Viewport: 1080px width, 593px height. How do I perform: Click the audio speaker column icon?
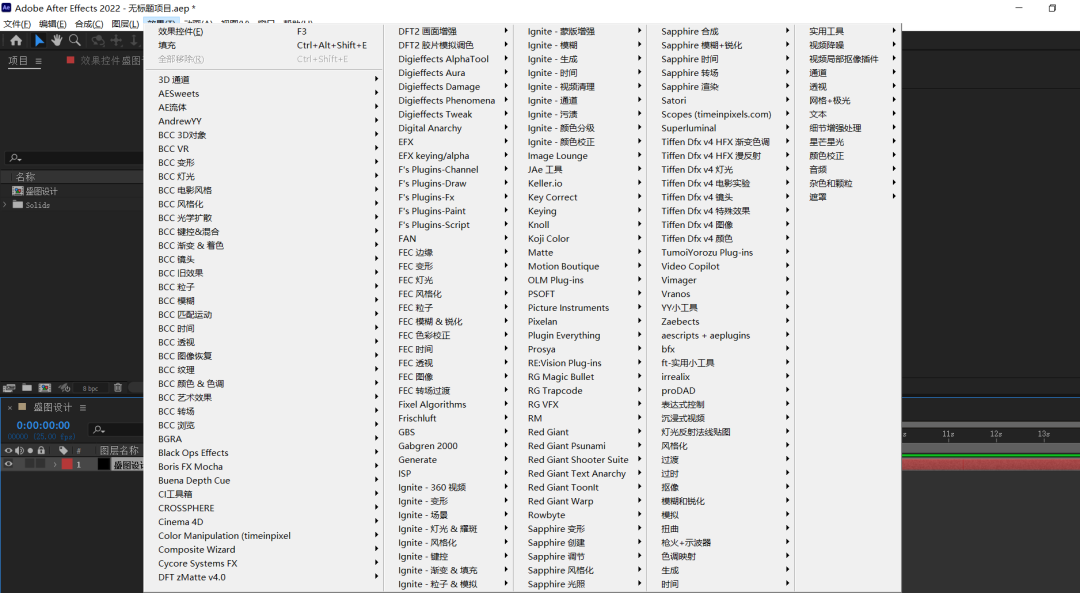(x=19, y=450)
